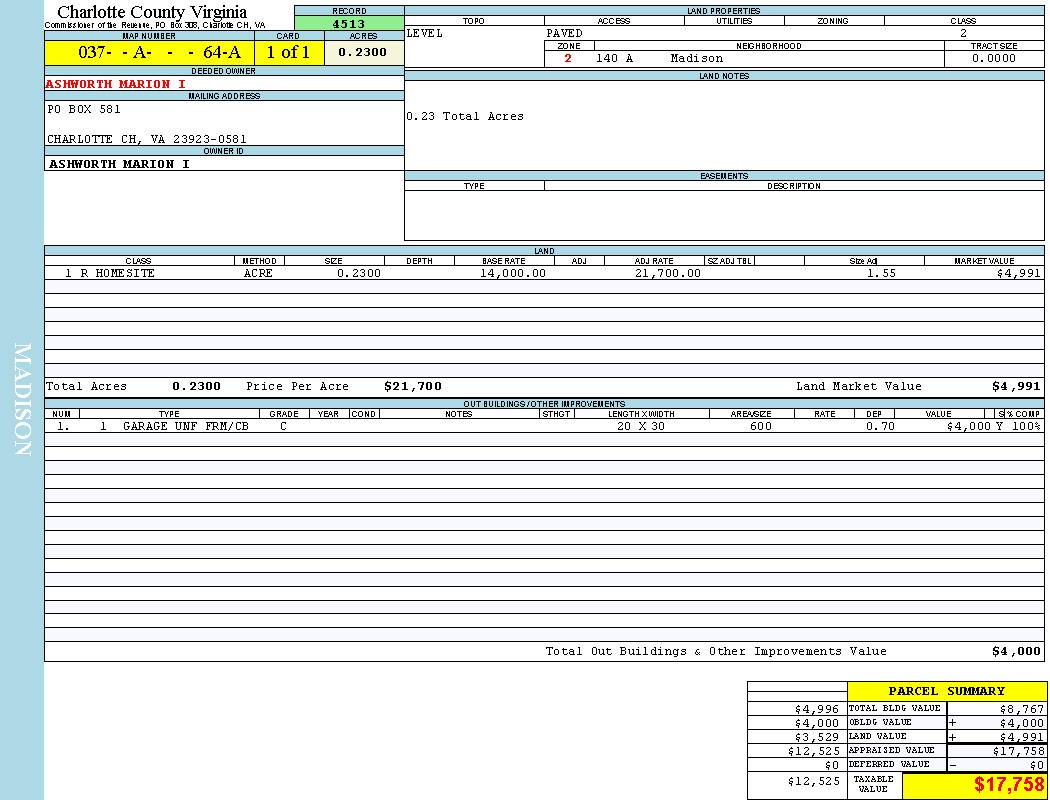The image size is (1050, 800).
Task: Click the Madison neighborhood value
Action: (696, 59)
